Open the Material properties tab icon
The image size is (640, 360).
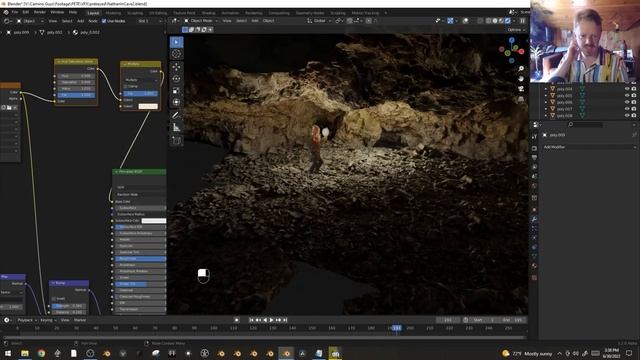534,266
